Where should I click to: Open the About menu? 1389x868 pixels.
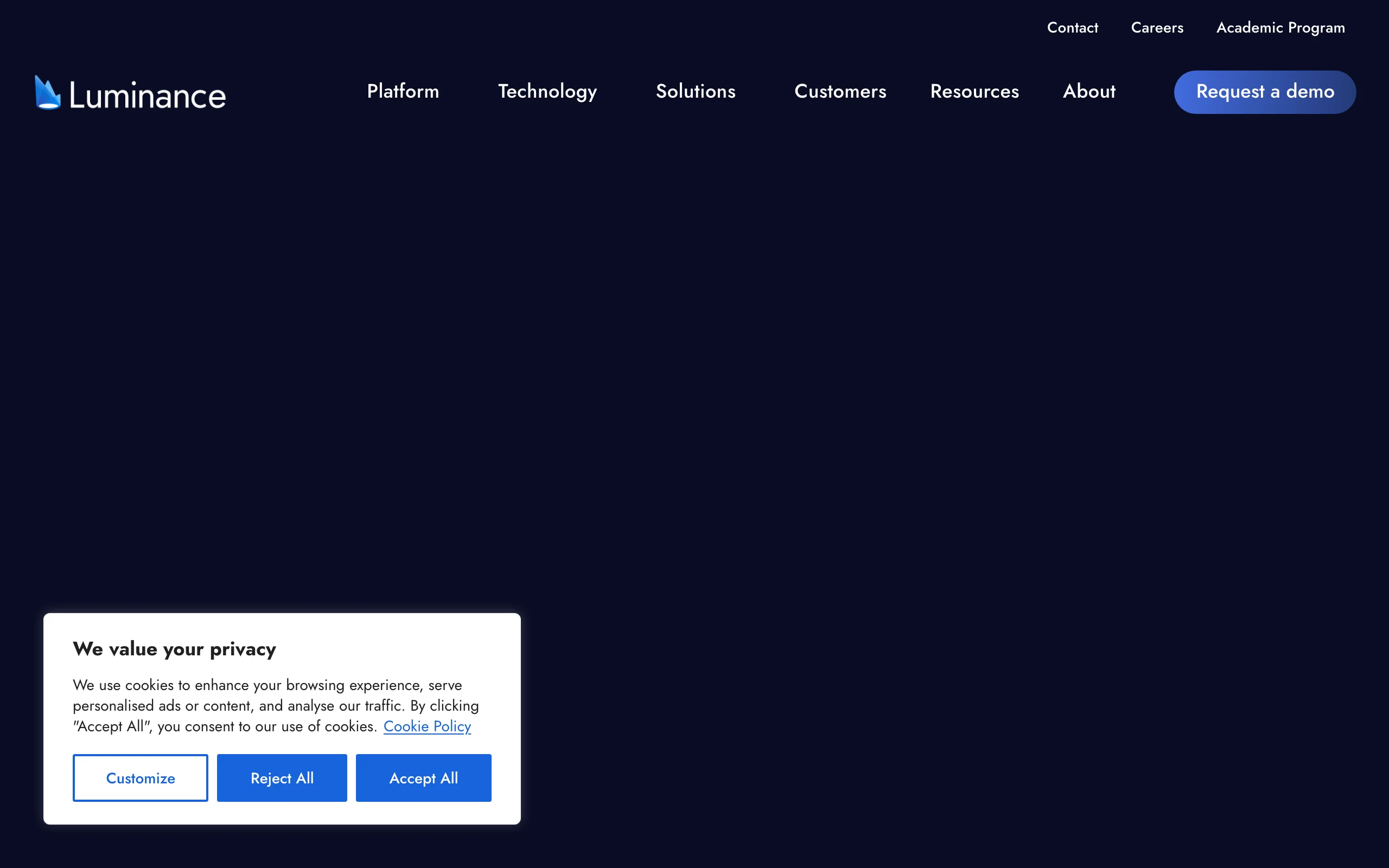1089,91
